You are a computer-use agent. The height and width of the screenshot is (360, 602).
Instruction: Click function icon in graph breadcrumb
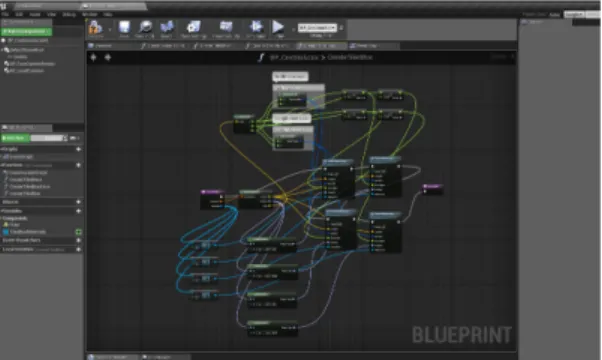click(261, 58)
